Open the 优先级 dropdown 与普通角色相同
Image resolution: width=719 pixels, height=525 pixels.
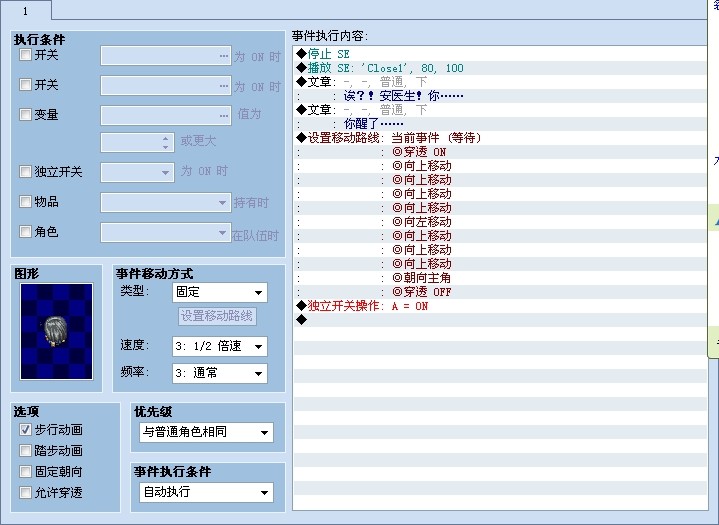(x=206, y=432)
